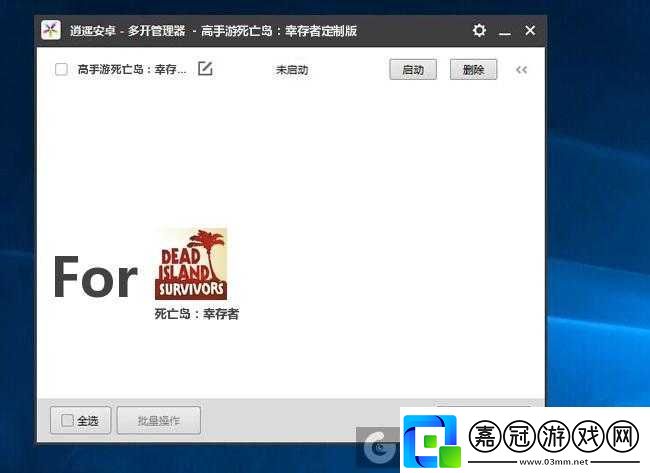The height and width of the screenshot is (473, 650).
Task: Close the 多开管理器 window
Action: tap(530, 31)
